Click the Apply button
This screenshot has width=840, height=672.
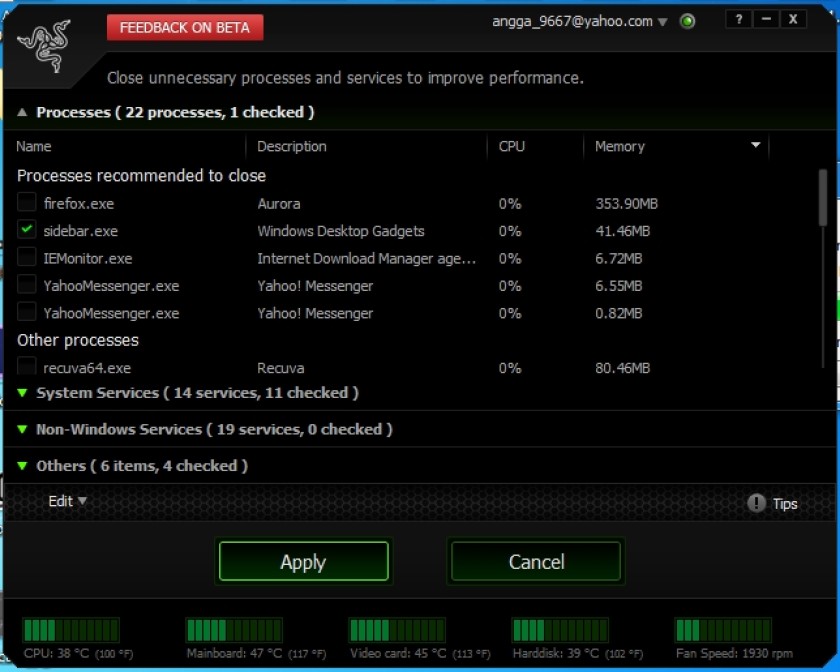(x=303, y=561)
